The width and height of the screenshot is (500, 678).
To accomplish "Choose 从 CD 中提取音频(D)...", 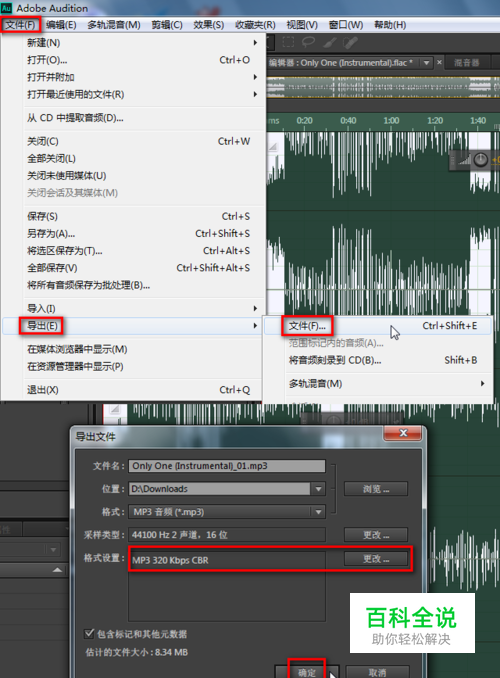I will (132, 118).
